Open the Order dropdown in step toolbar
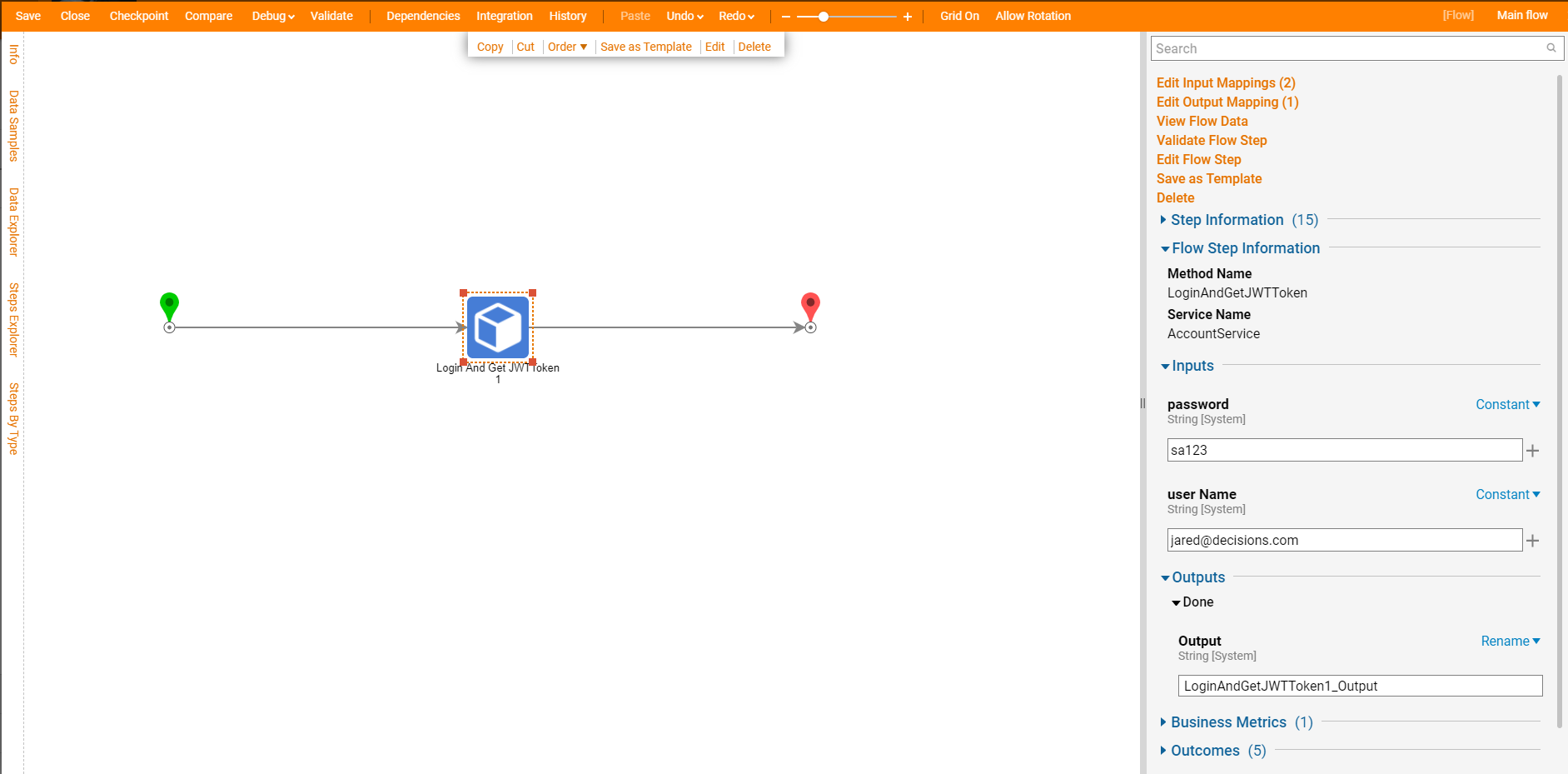Viewport: 1568px width, 774px height. [x=567, y=47]
